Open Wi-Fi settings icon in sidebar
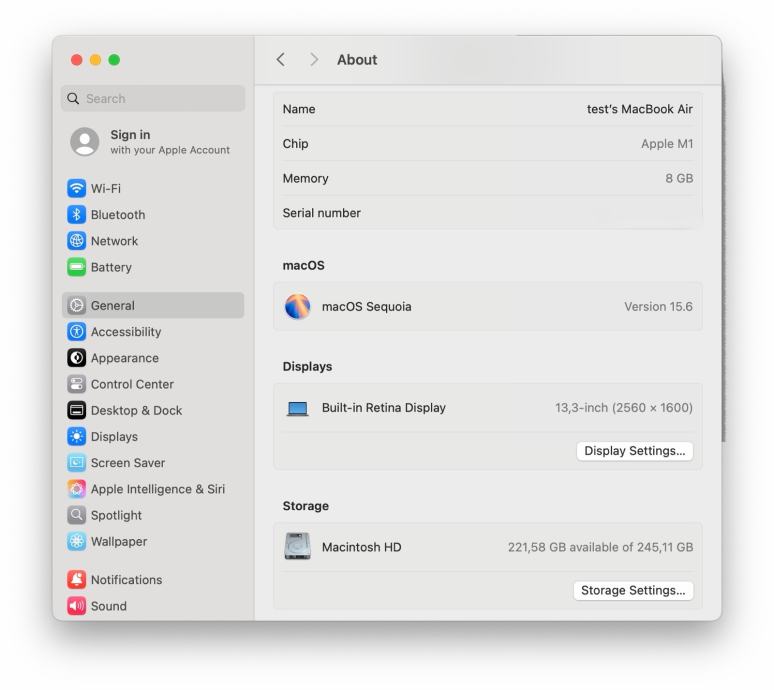The height and width of the screenshot is (690, 774). pos(77,188)
